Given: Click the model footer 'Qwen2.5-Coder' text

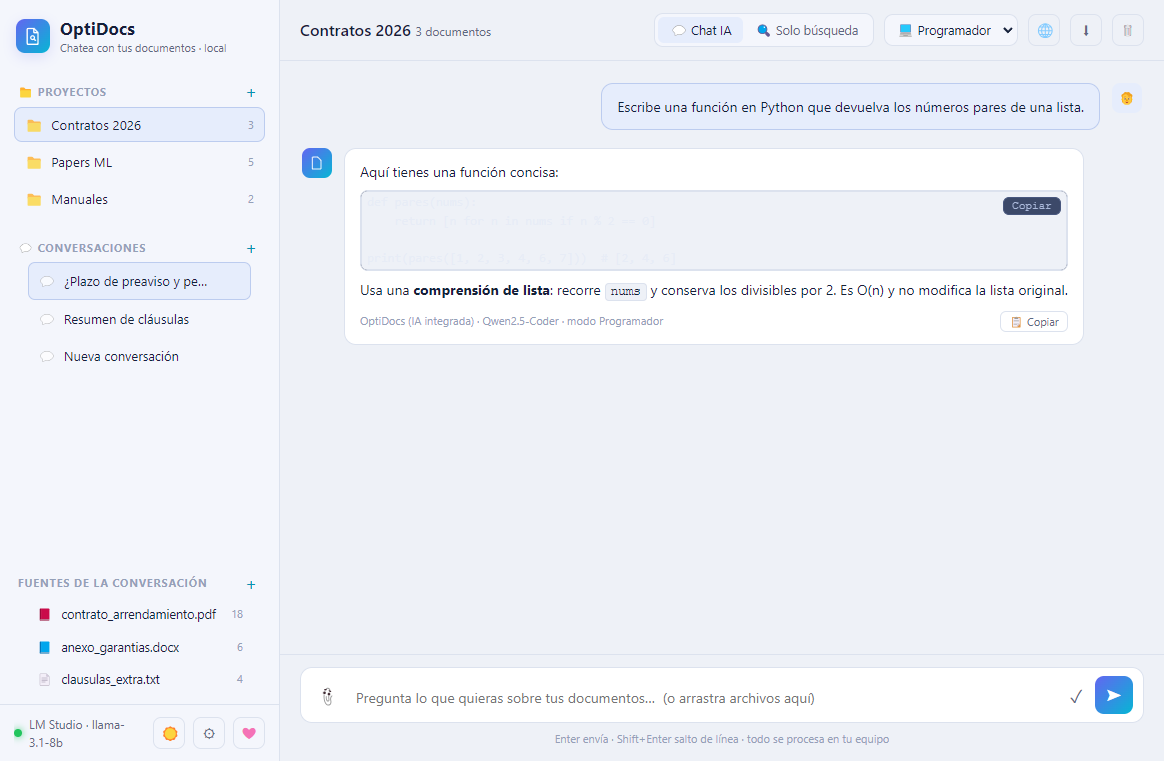Looking at the screenshot, I should click(520, 321).
